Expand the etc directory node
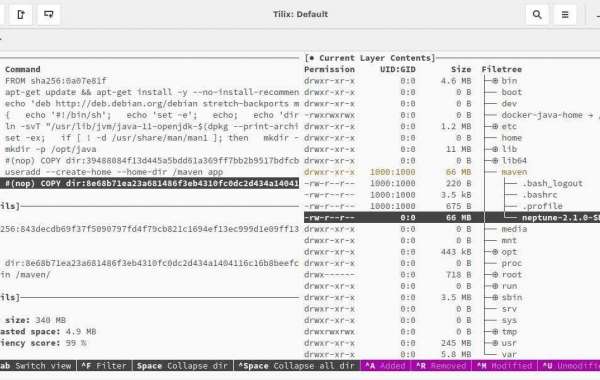Viewport: 600px width, 380px height. point(495,126)
